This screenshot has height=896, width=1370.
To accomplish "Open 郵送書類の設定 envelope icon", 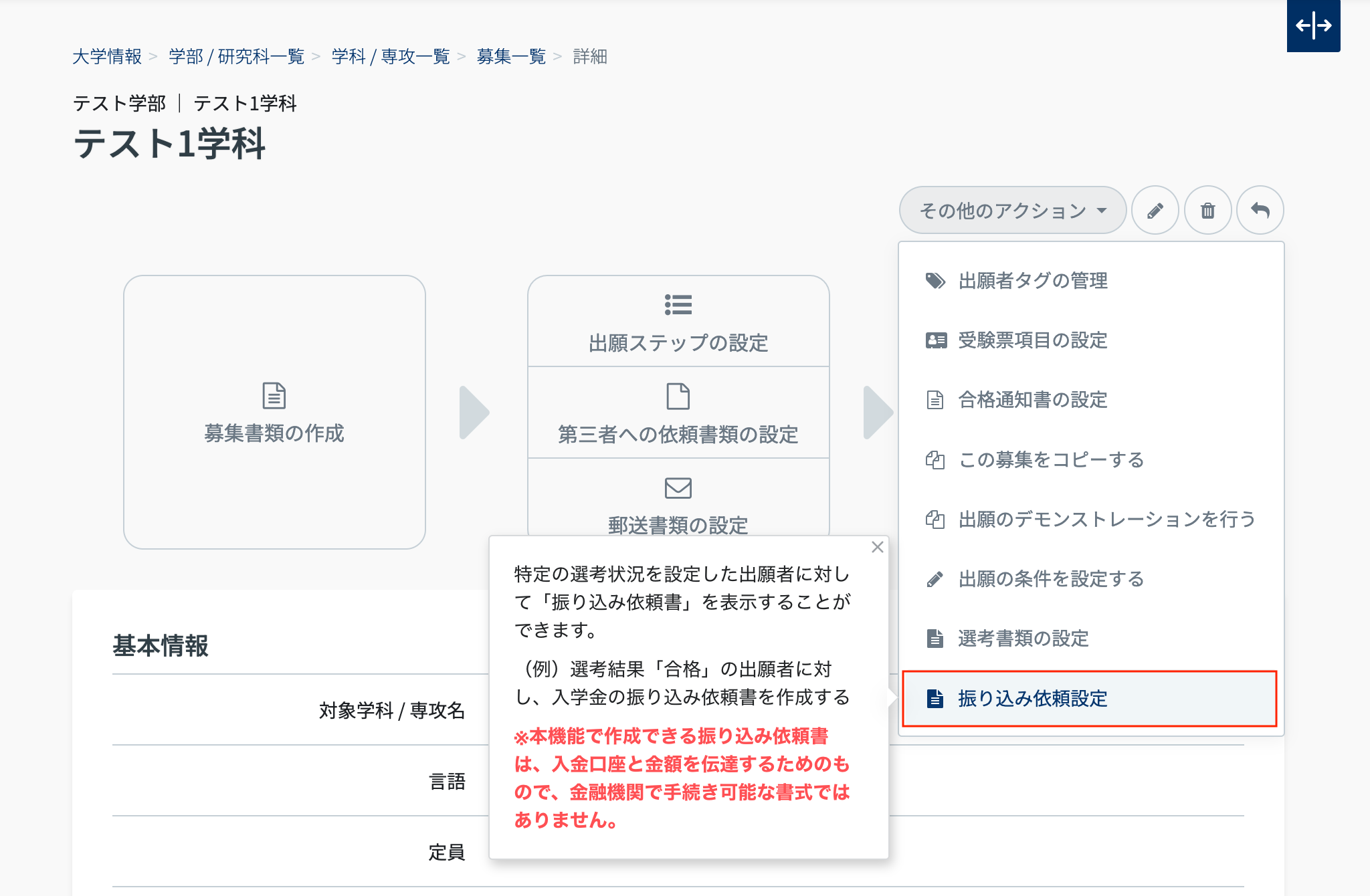I will pos(678,488).
